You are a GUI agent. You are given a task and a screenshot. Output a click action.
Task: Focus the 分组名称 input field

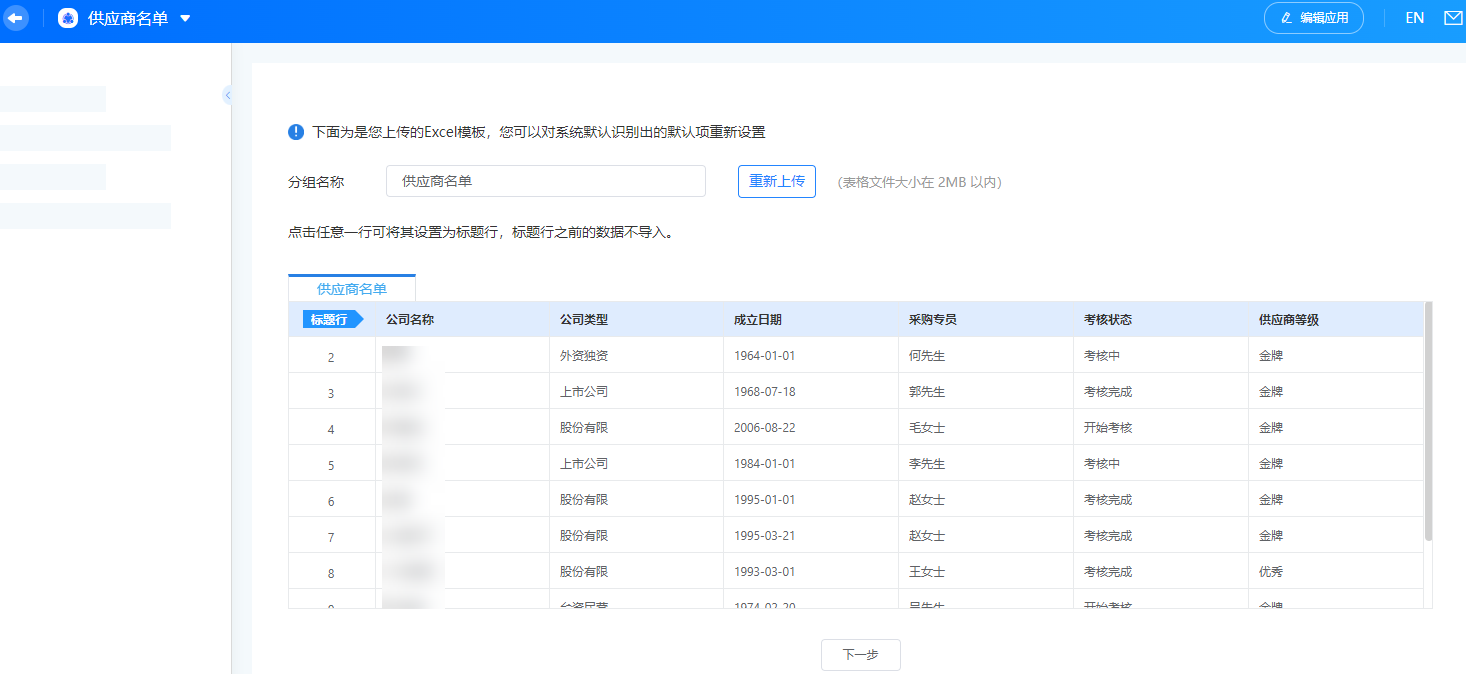[x=546, y=181]
